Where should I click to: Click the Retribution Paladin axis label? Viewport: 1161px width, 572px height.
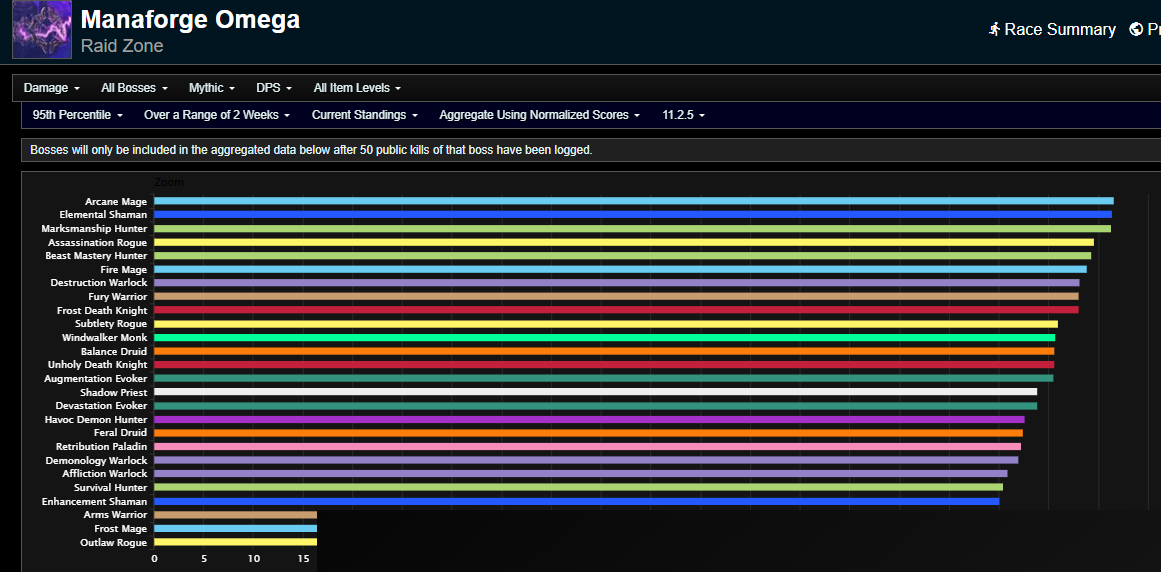point(101,446)
